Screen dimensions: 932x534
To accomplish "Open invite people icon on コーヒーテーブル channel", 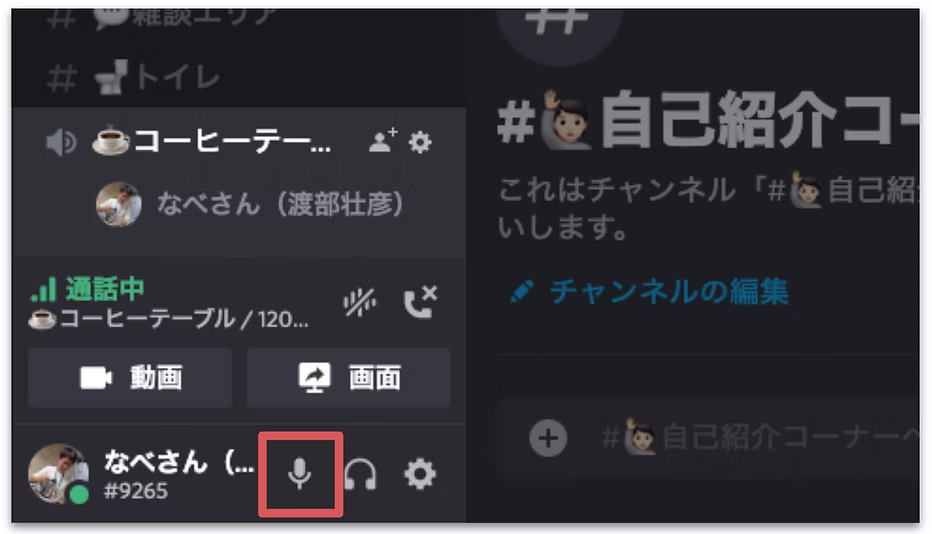I will point(383,142).
